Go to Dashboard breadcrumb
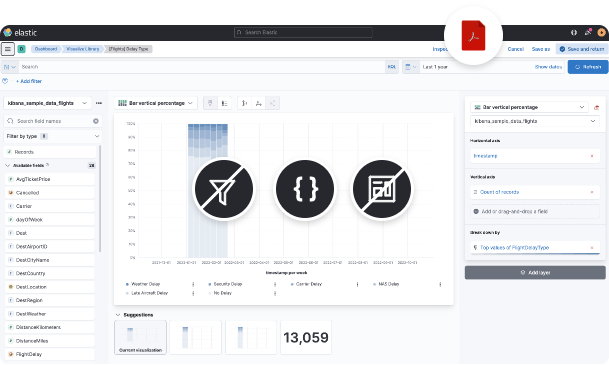The image size is (609, 365). point(46,49)
